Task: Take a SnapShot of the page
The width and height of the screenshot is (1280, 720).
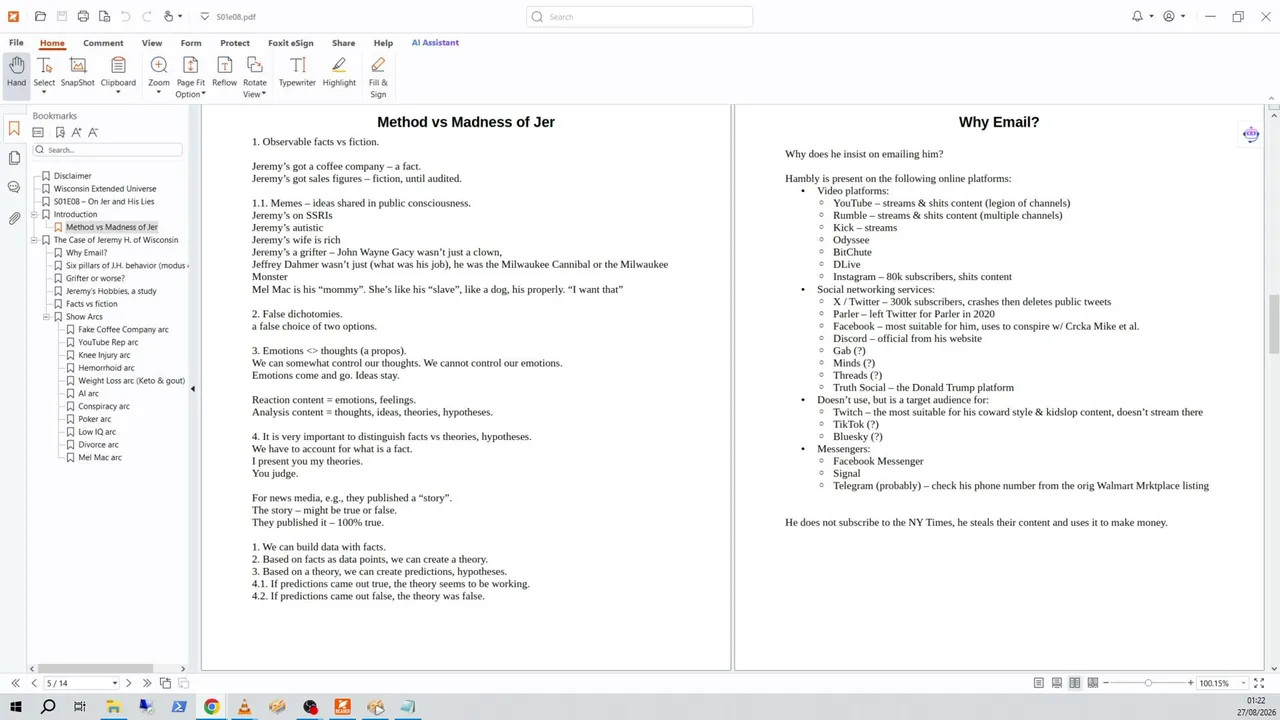Action: tap(77, 72)
